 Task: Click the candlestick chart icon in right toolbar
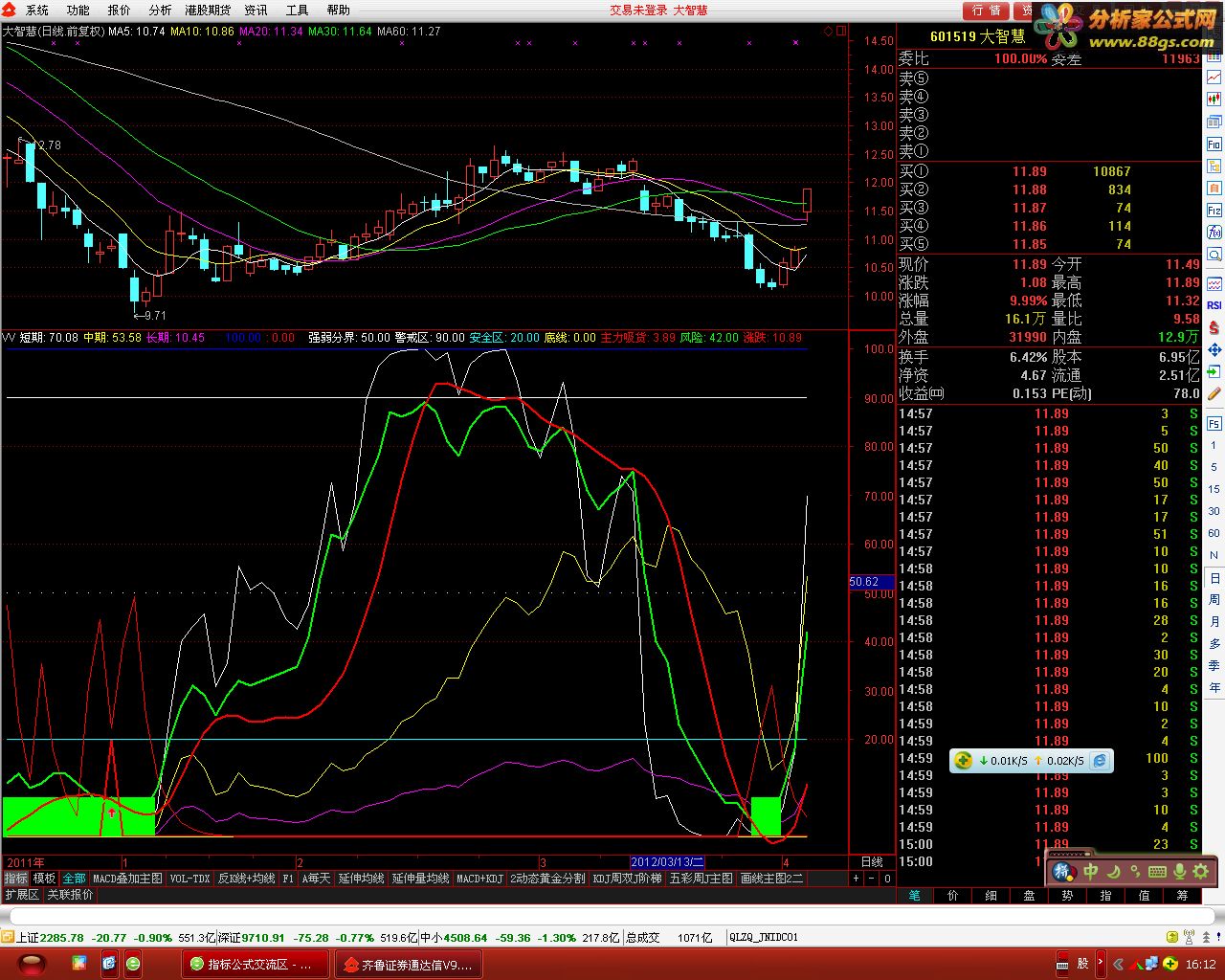1214,98
